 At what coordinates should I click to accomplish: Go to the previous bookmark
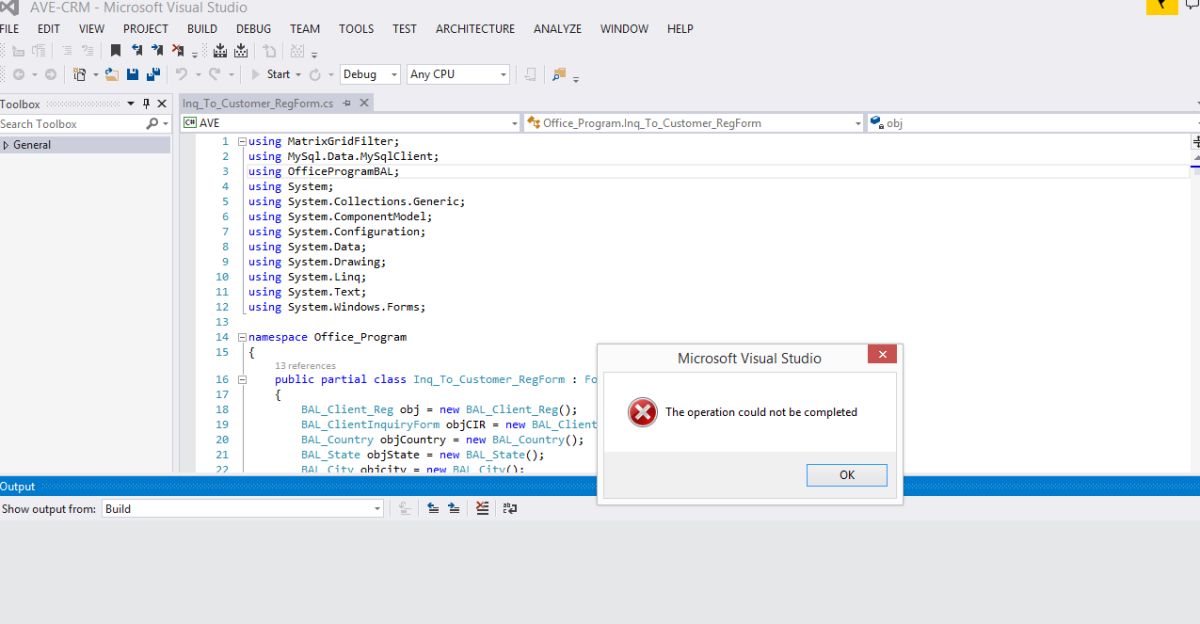pos(137,50)
